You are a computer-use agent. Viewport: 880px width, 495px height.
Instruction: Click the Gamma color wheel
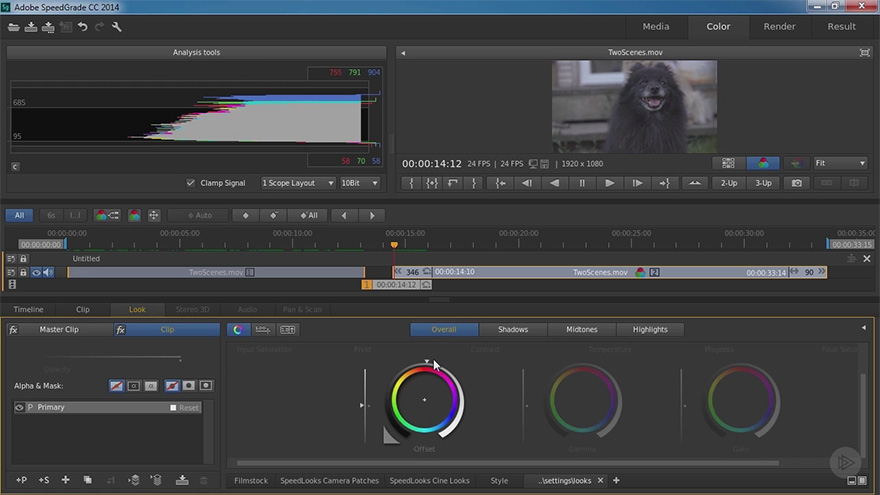click(x=583, y=400)
